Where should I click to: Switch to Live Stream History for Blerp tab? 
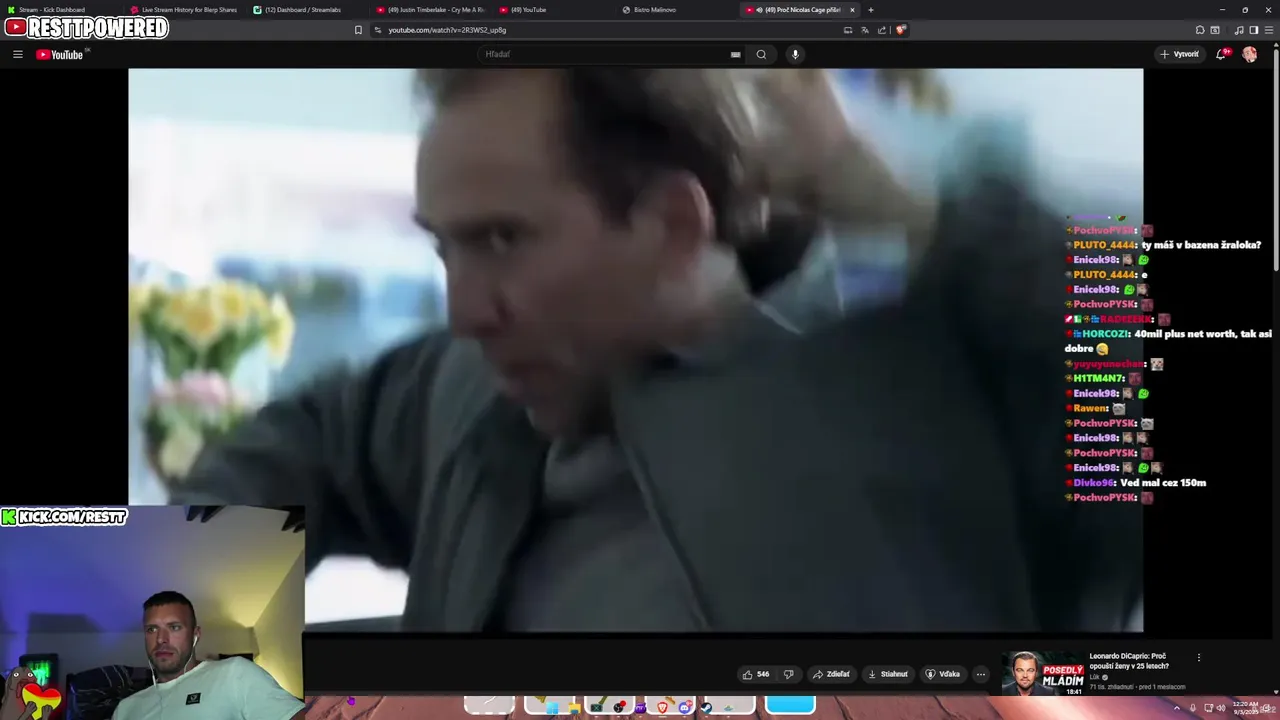(x=183, y=10)
